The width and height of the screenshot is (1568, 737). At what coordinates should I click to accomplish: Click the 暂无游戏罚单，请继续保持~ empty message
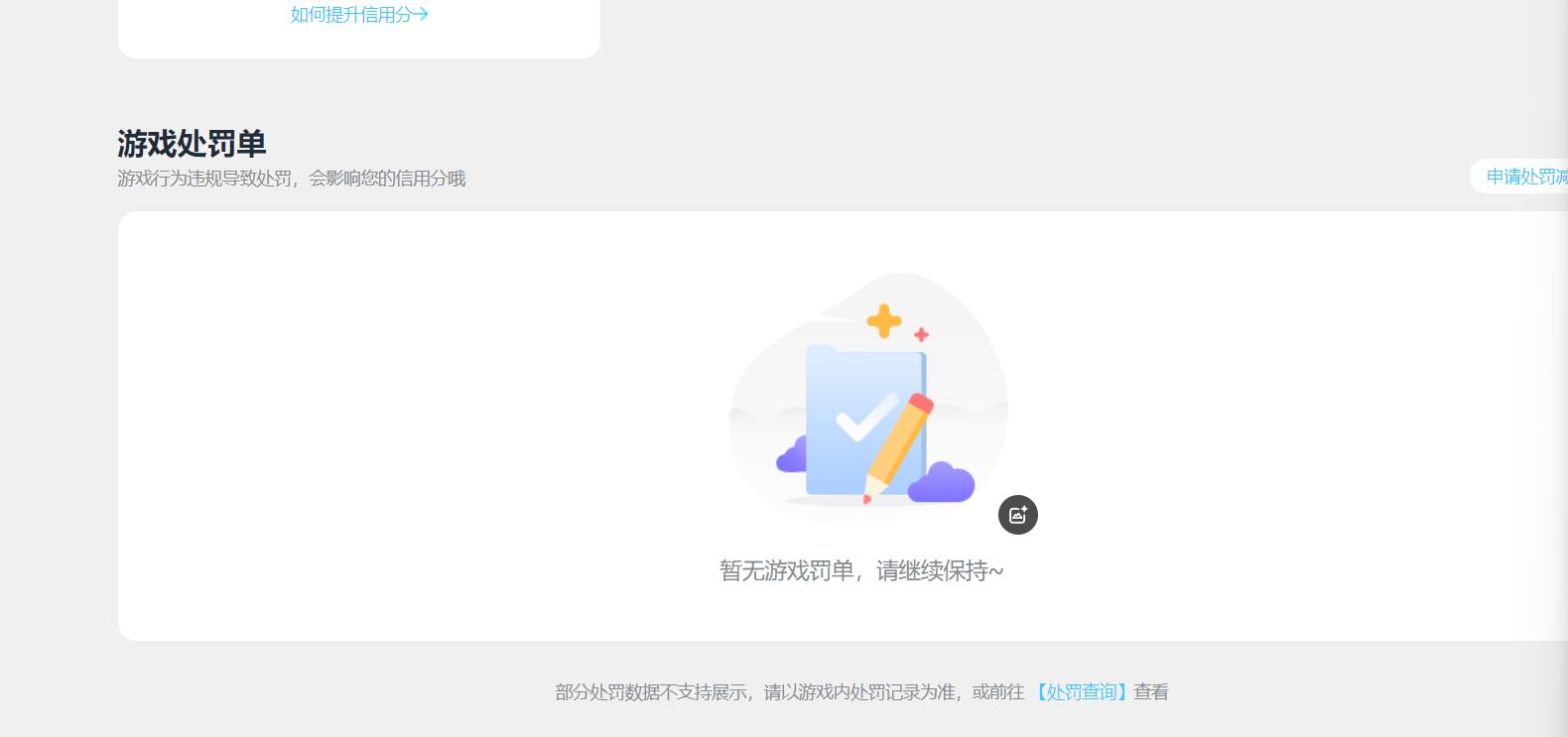tap(861, 571)
